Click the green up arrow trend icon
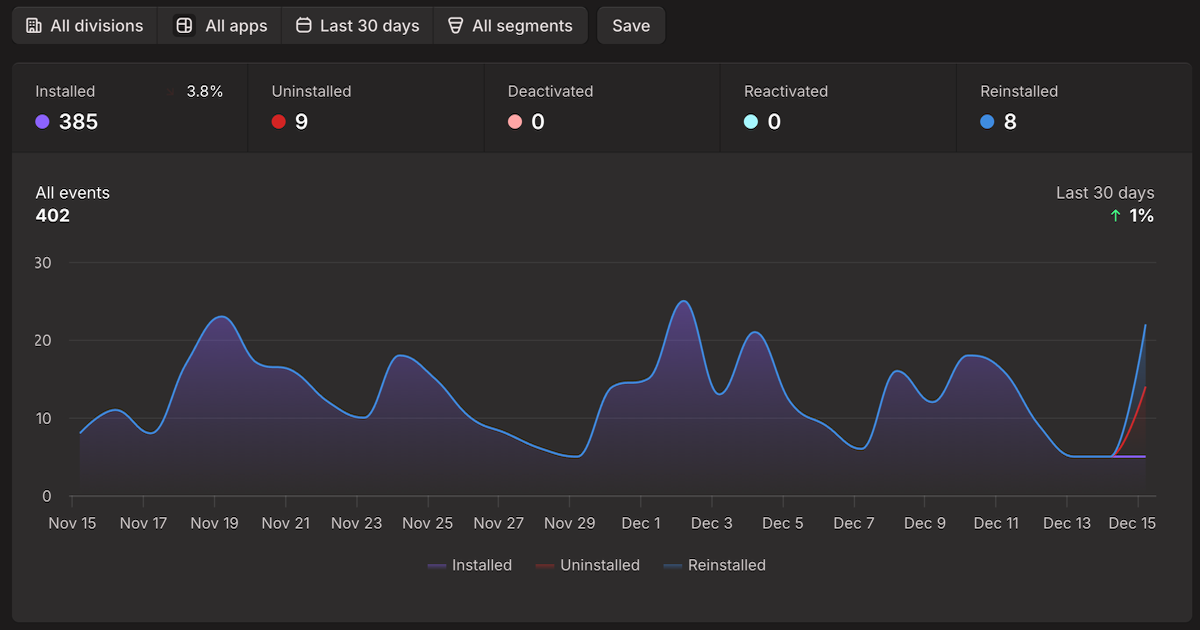Image resolution: width=1200 pixels, height=630 pixels. pos(1116,216)
